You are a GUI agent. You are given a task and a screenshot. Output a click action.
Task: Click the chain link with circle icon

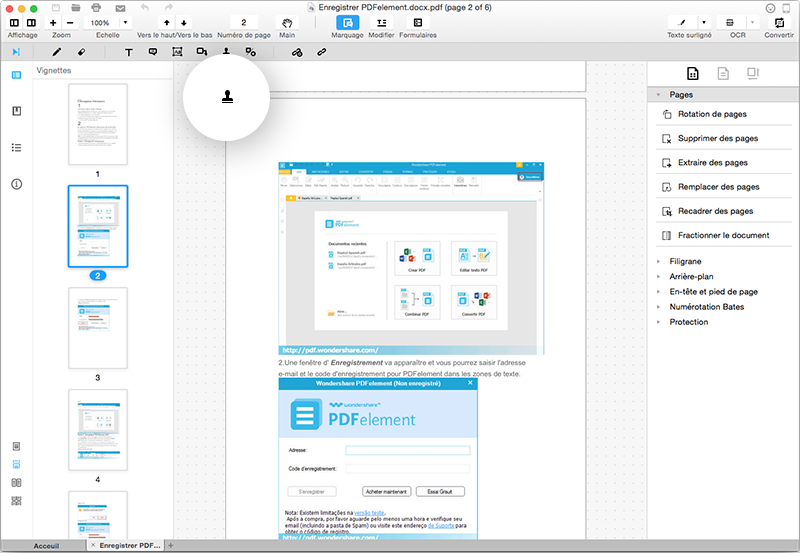[297, 52]
